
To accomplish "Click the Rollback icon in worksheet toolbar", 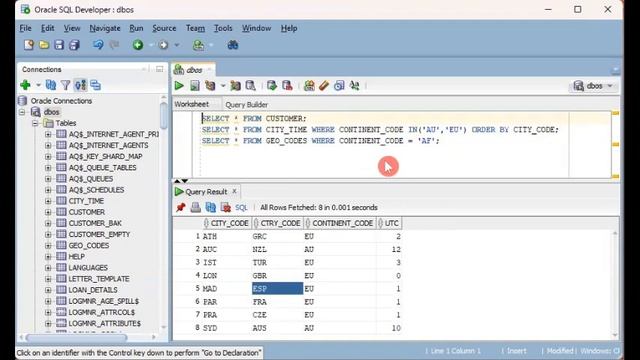I will (287, 86).
